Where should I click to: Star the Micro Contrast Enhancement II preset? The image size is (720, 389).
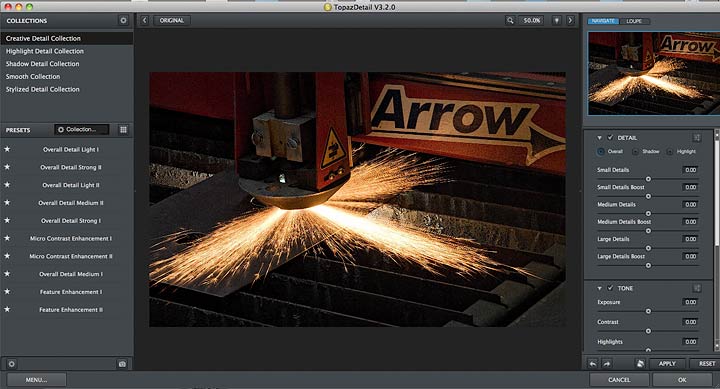7,256
